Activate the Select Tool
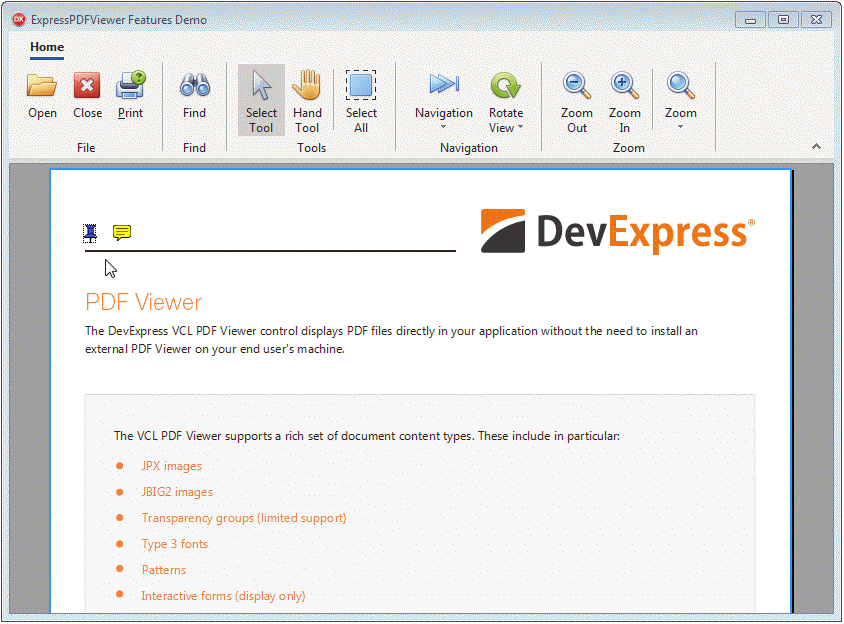The image size is (844, 624). coord(261,100)
